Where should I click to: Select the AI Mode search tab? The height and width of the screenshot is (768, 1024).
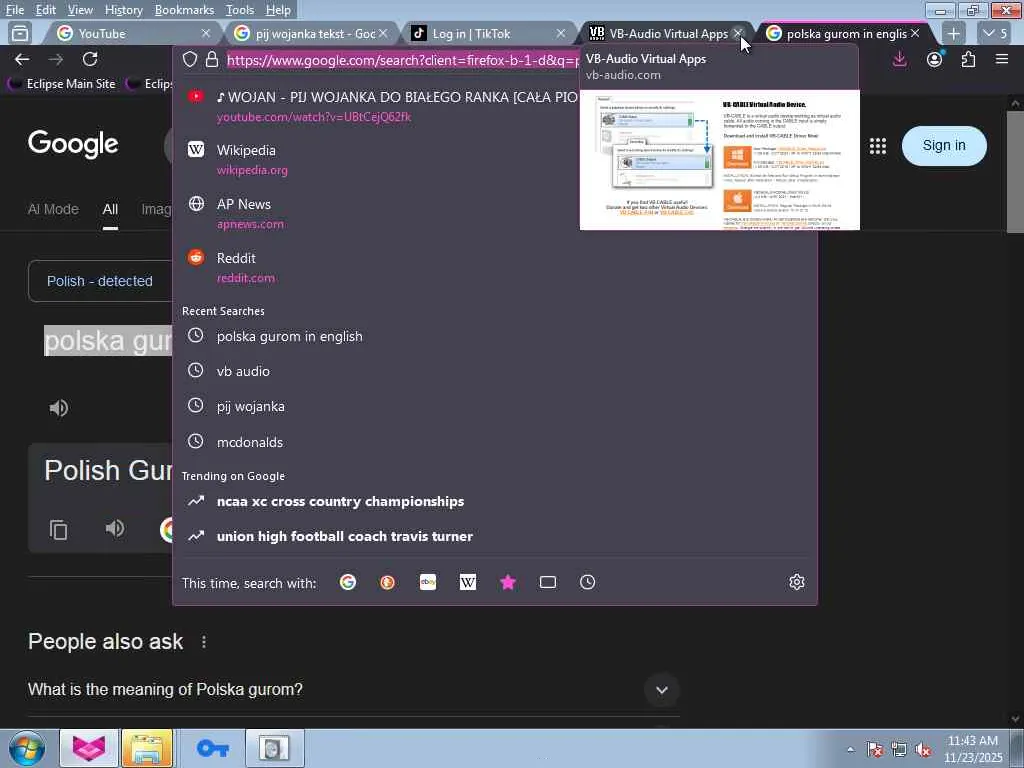53,209
